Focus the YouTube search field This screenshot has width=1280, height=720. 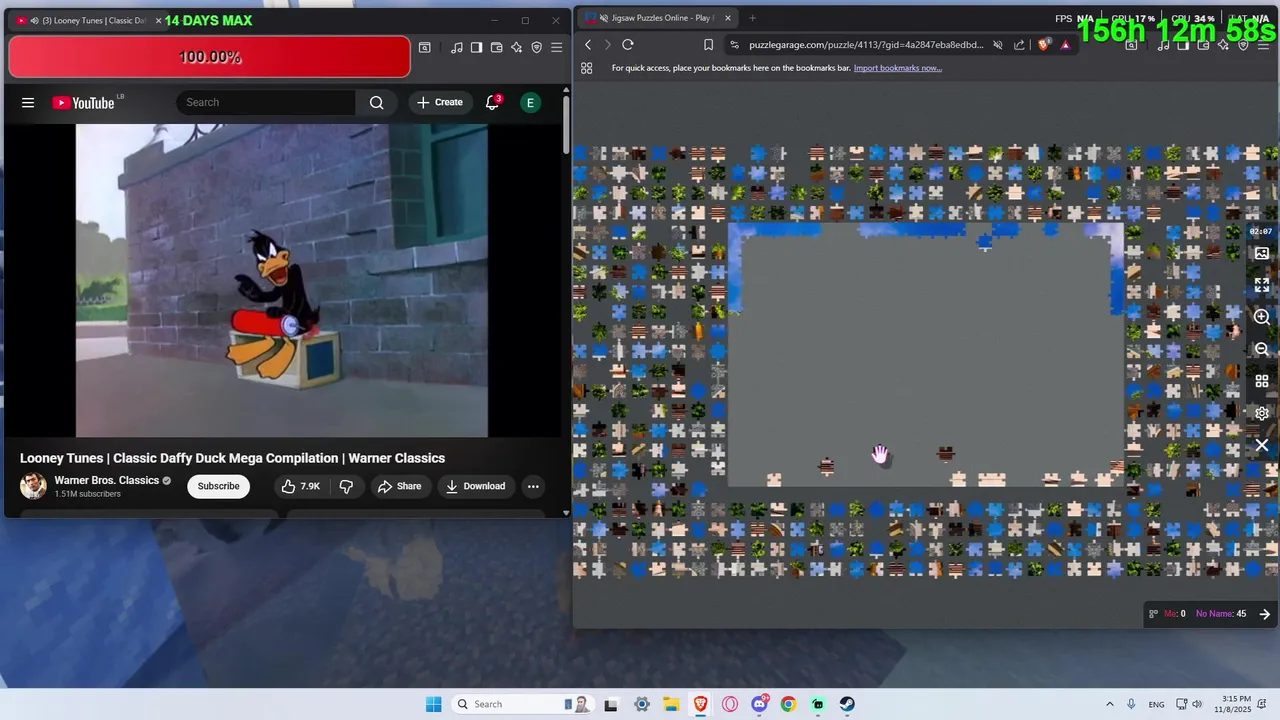(266, 102)
